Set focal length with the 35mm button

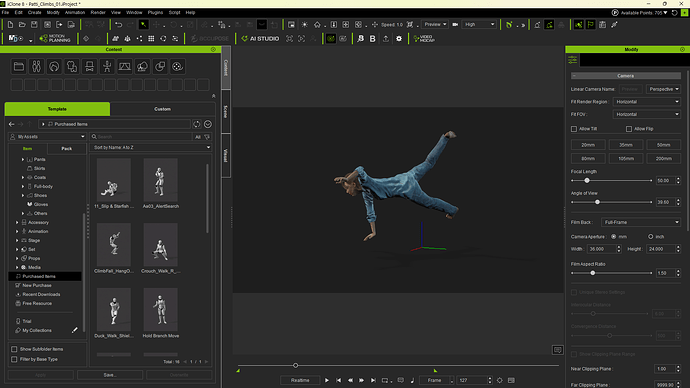[626, 145]
